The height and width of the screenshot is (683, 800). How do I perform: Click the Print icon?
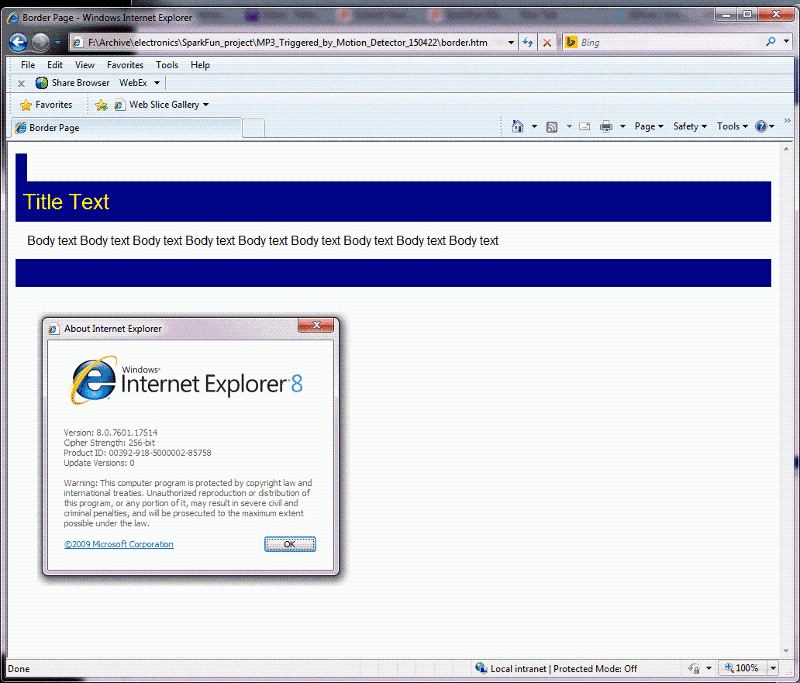tap(606, 126)
